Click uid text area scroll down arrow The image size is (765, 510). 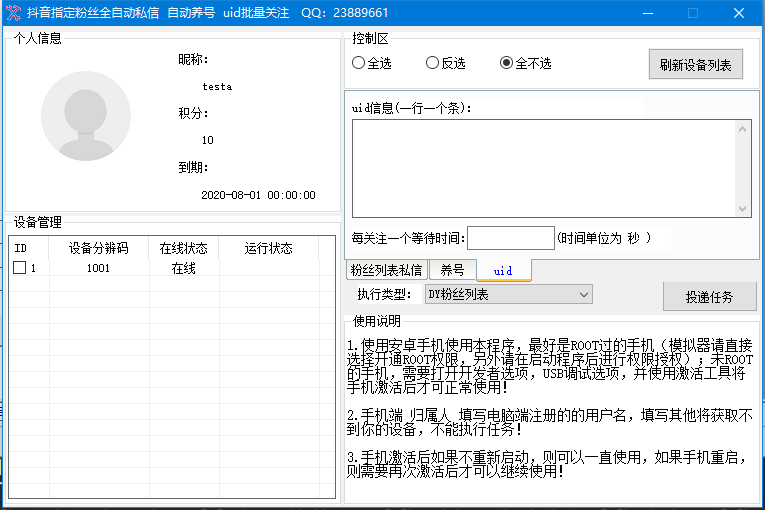743,208
